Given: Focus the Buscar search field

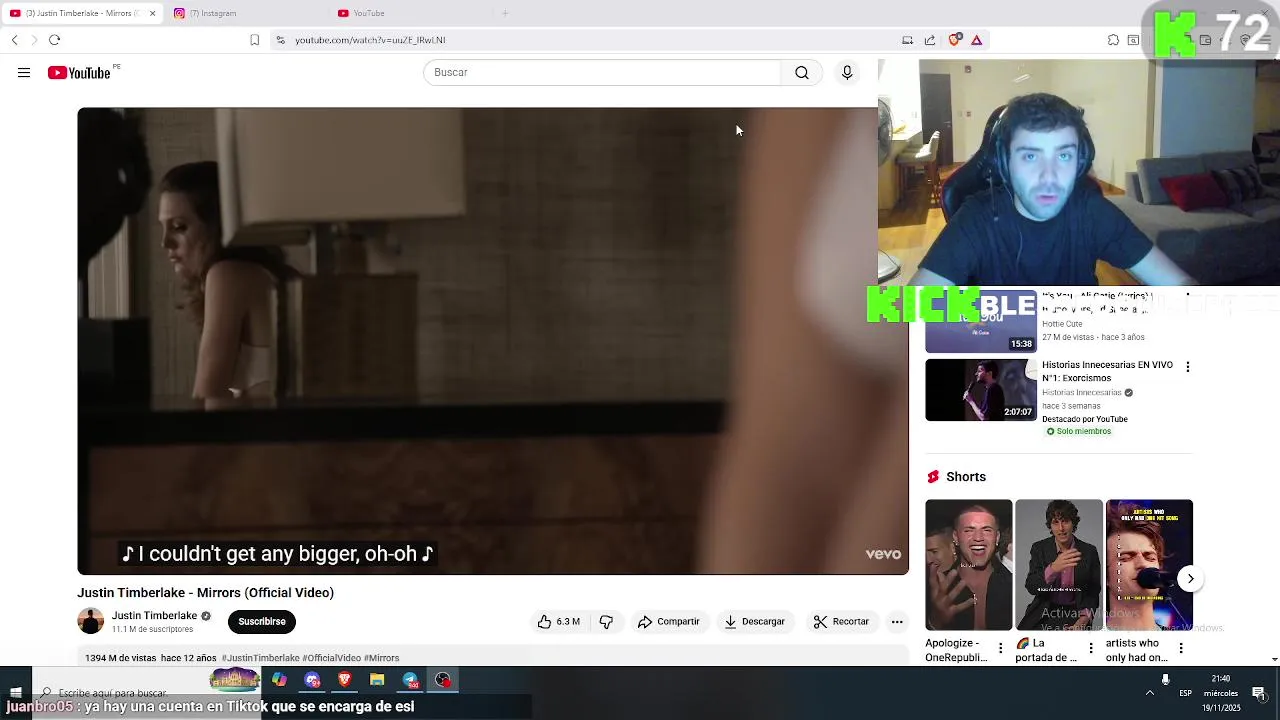Looking at the screenshot, I should click(x=603, y=73).
